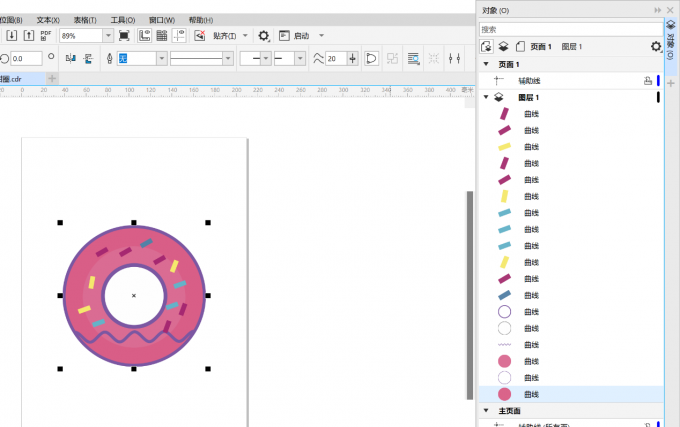
Task: Toggle the show guidelines icon
Action: [179, 36]
